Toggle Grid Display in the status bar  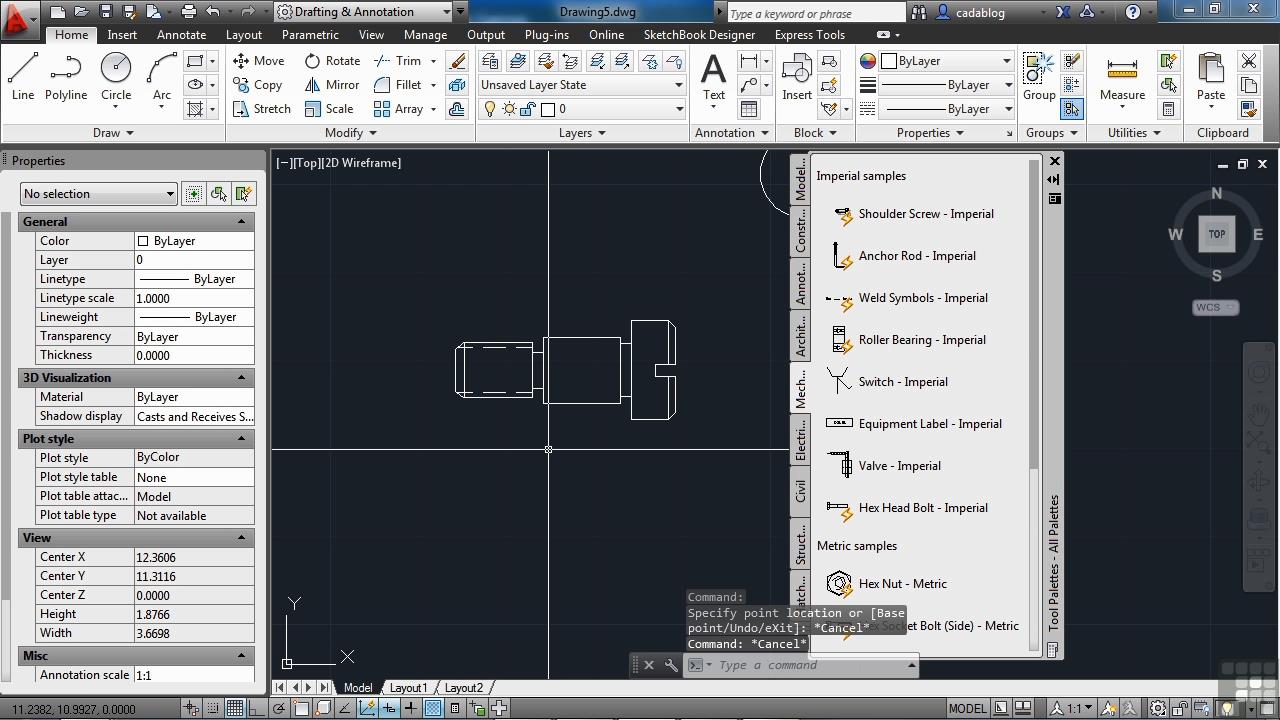(234, 709)
